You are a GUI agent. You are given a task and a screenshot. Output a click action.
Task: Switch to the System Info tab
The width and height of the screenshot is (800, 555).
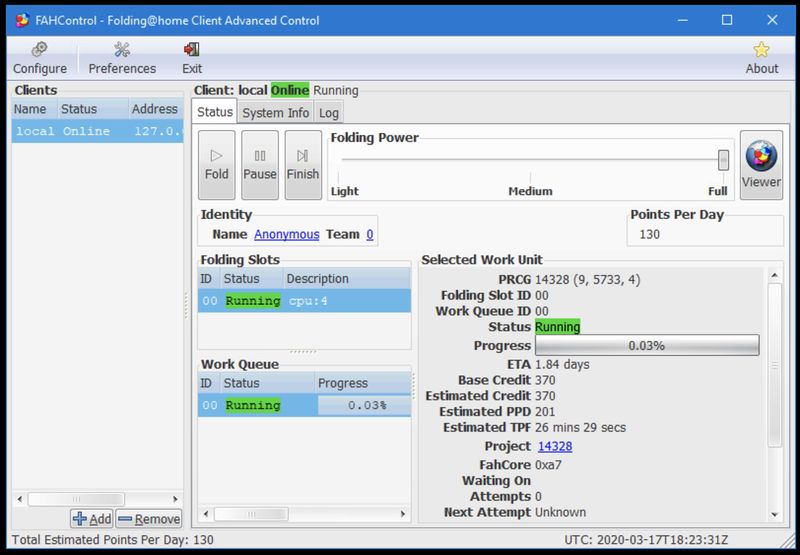click(x=276, y=113)
